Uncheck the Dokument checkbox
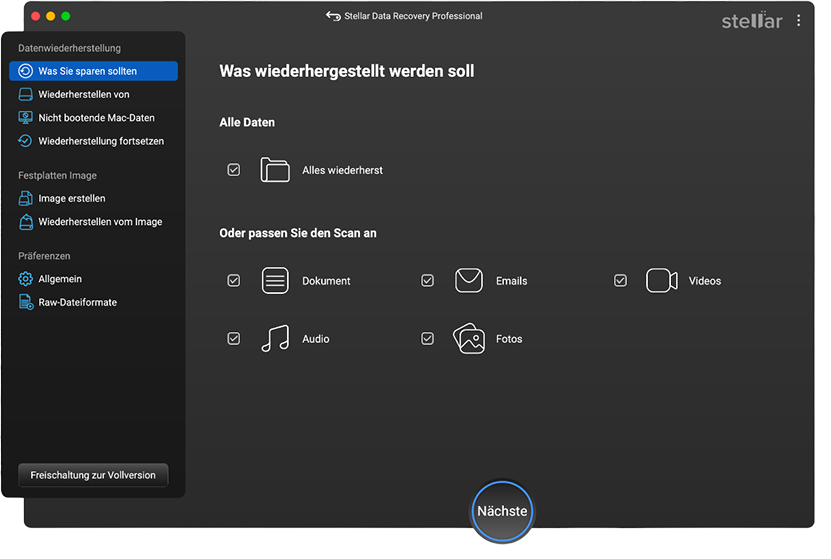Image resolution: width=831 pixels, height=559 pixels. click(x=234, y=281)
